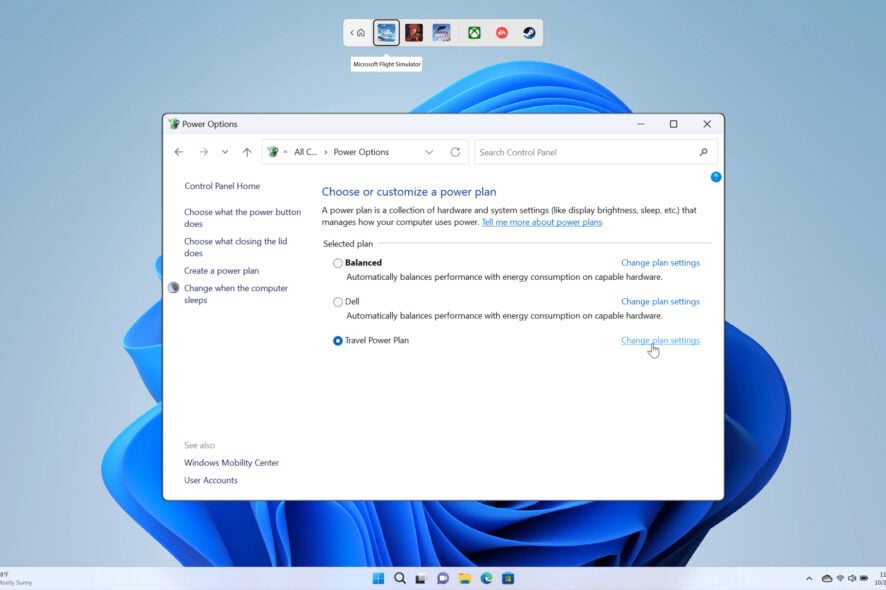
Task: Open 'Choose what closing the lid does'
Action: (x=236, y=247)
